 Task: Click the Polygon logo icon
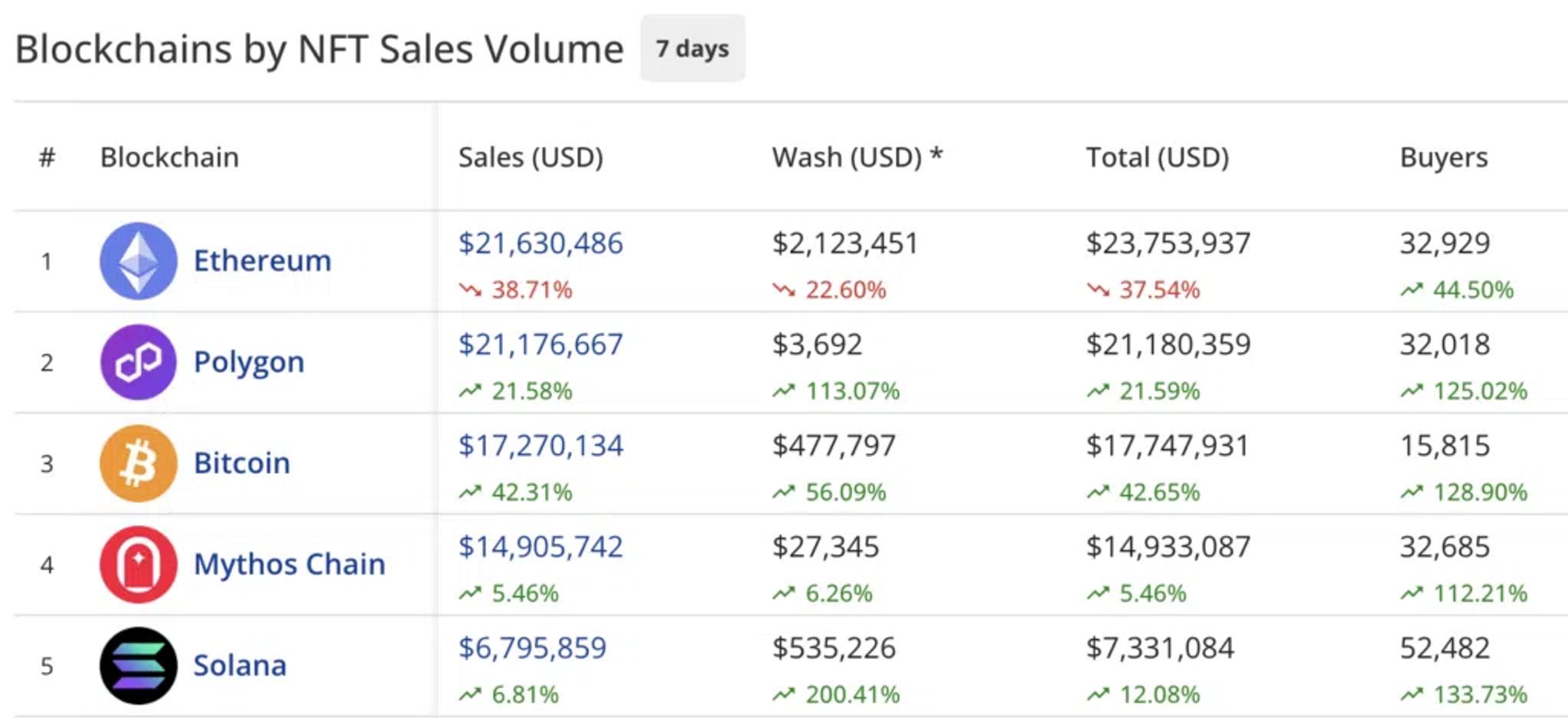[139, 362]
